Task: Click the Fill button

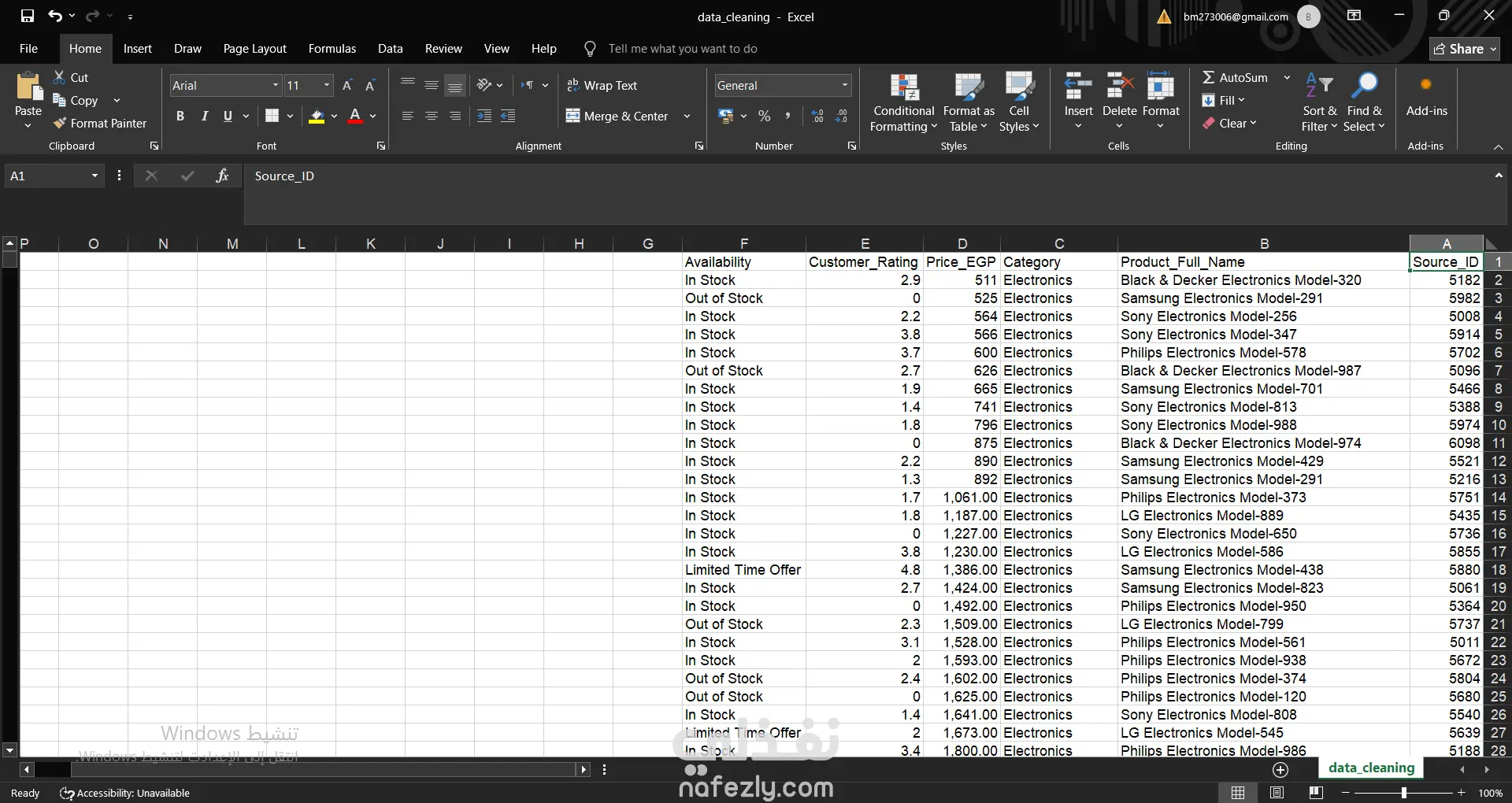Action: tap(1224, 100)
